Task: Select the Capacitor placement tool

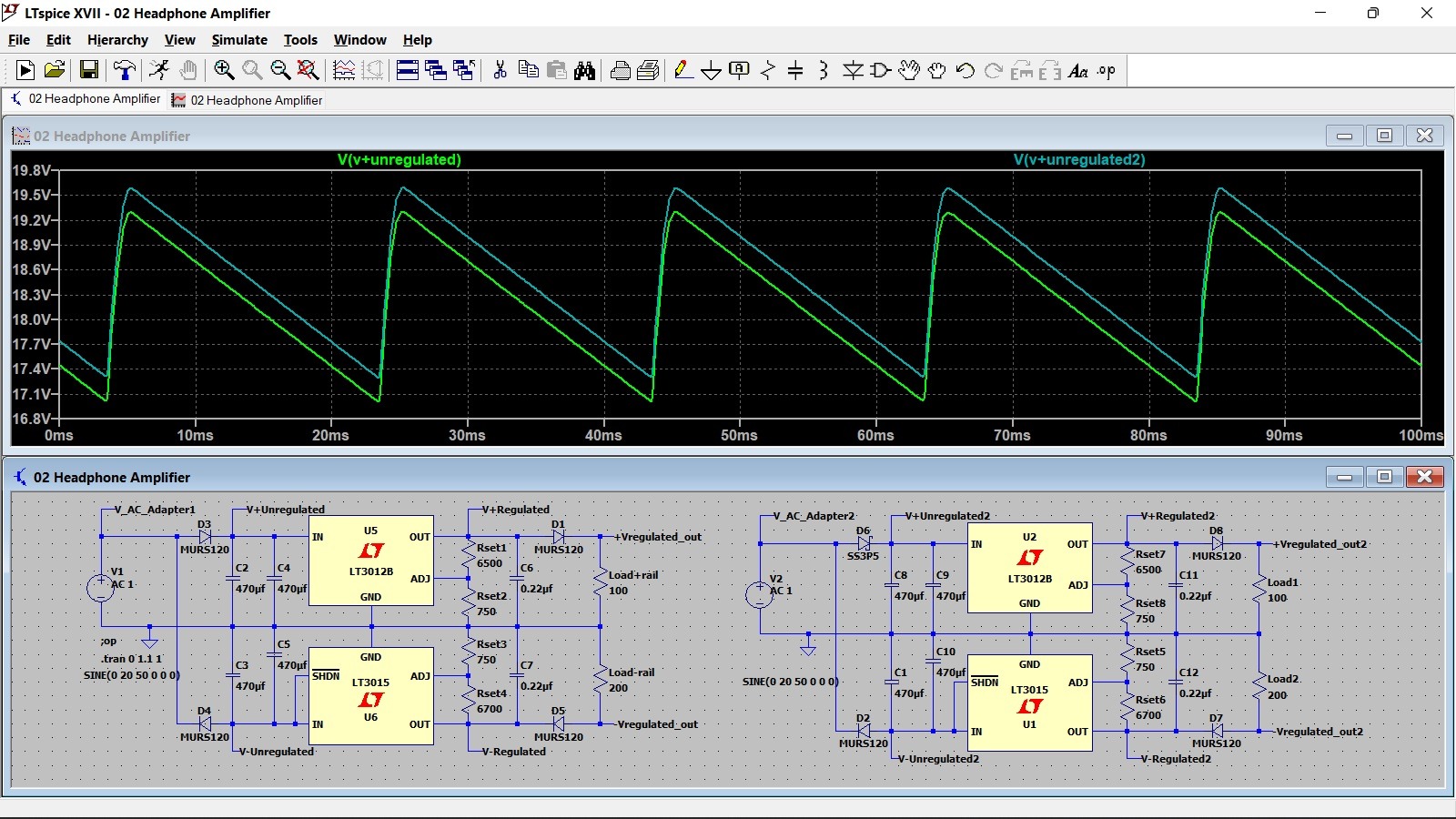Action: tap(795, 70)
